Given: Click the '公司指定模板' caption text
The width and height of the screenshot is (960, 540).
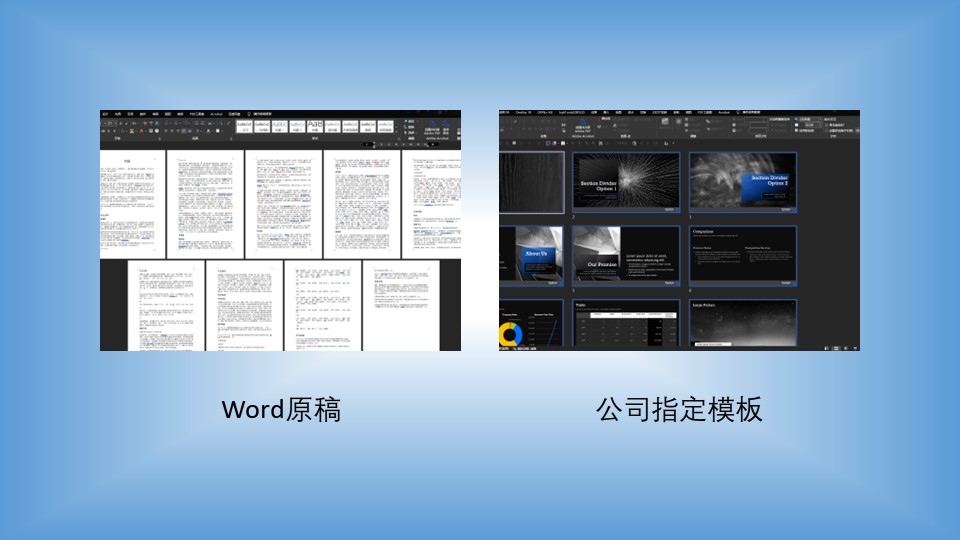Looking at the screenshot, I should tap(679, 410).
